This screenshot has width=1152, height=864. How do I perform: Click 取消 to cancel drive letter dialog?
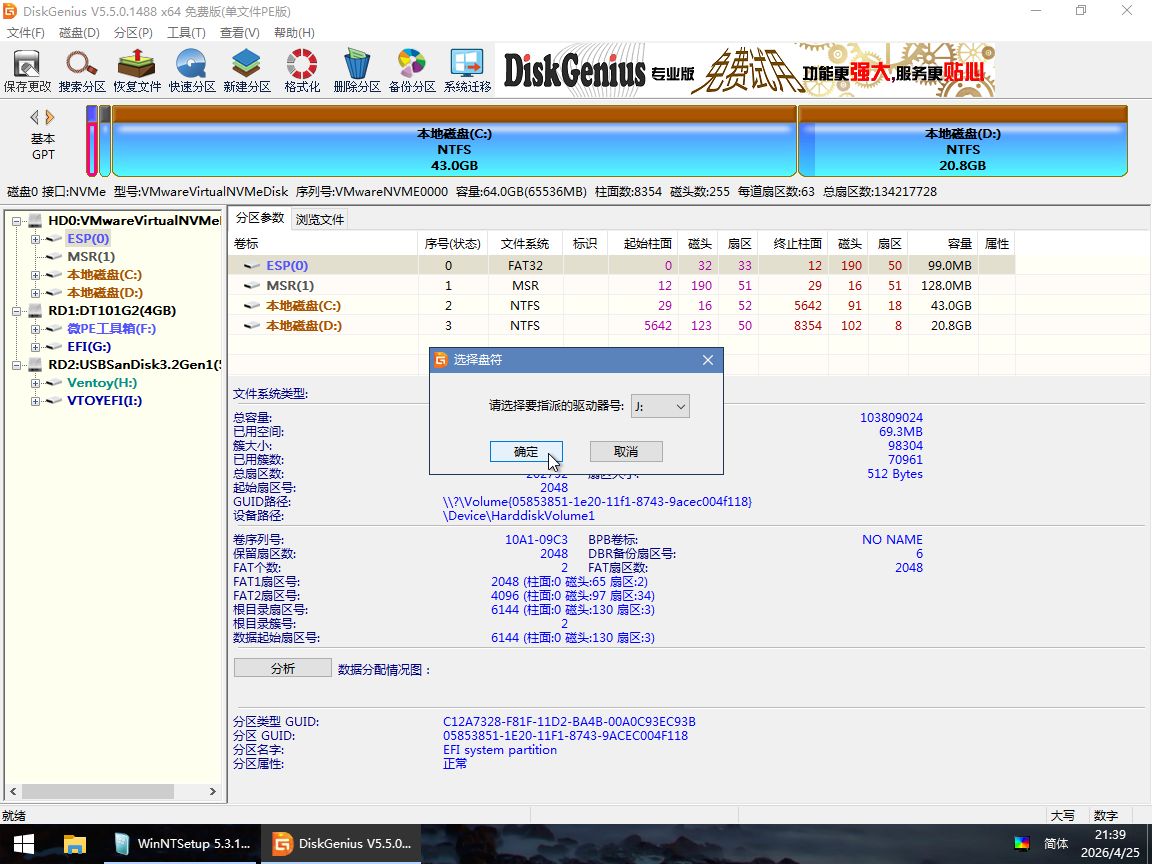click(x=626, y=452)
